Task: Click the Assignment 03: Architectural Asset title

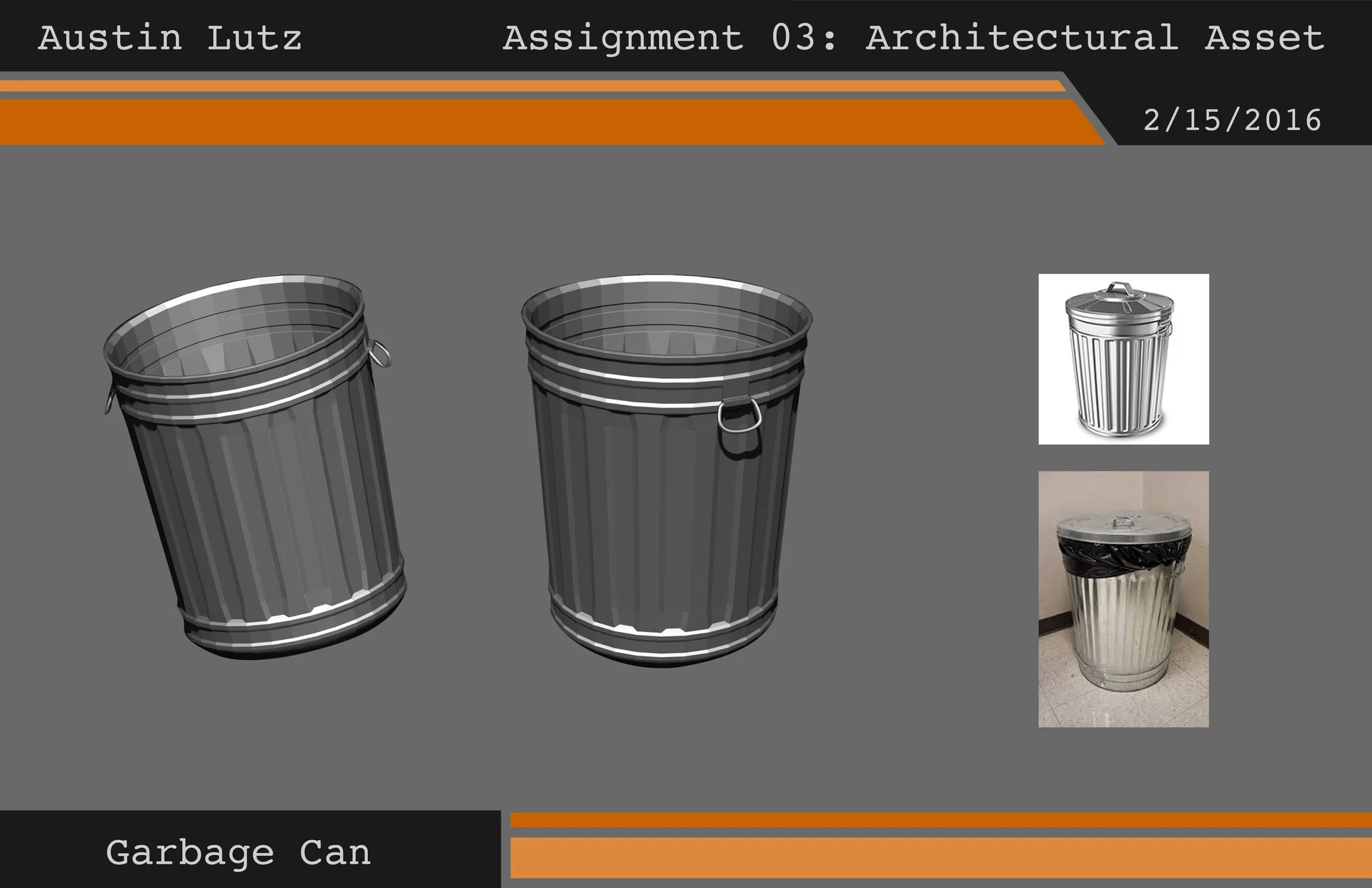Action: click(913, 38)
